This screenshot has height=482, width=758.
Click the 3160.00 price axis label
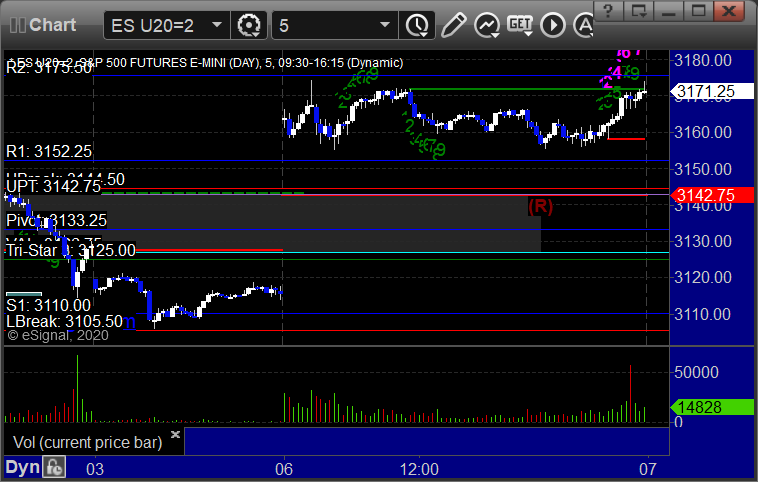[703, 132]
